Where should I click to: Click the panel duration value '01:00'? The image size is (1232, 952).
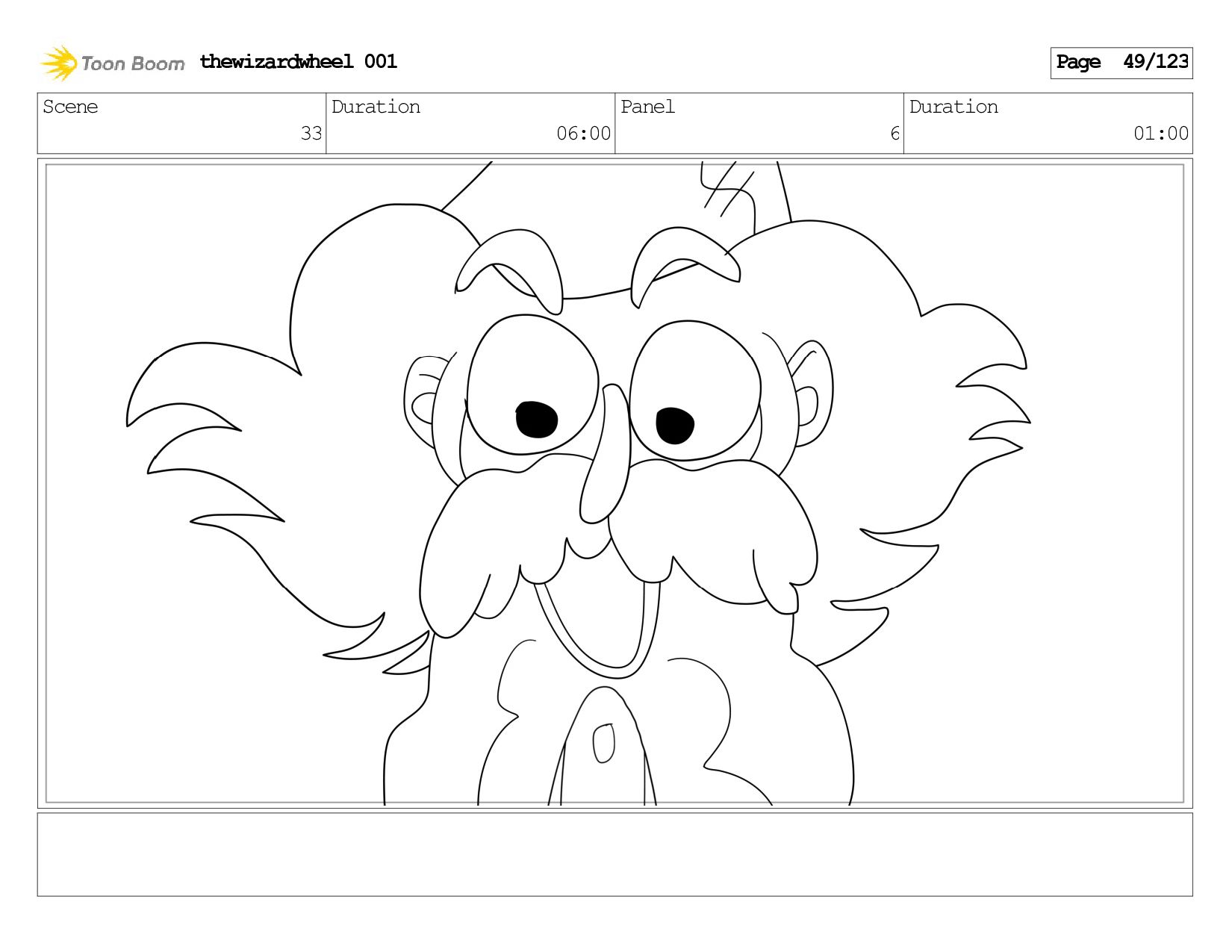click(x=1160, y=134)
